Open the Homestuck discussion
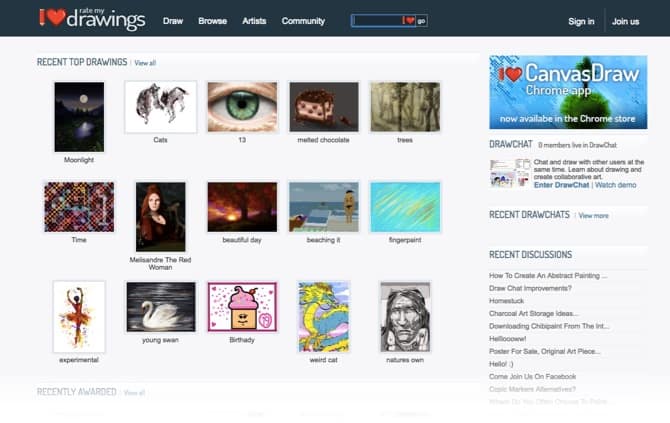 [506, 301]
